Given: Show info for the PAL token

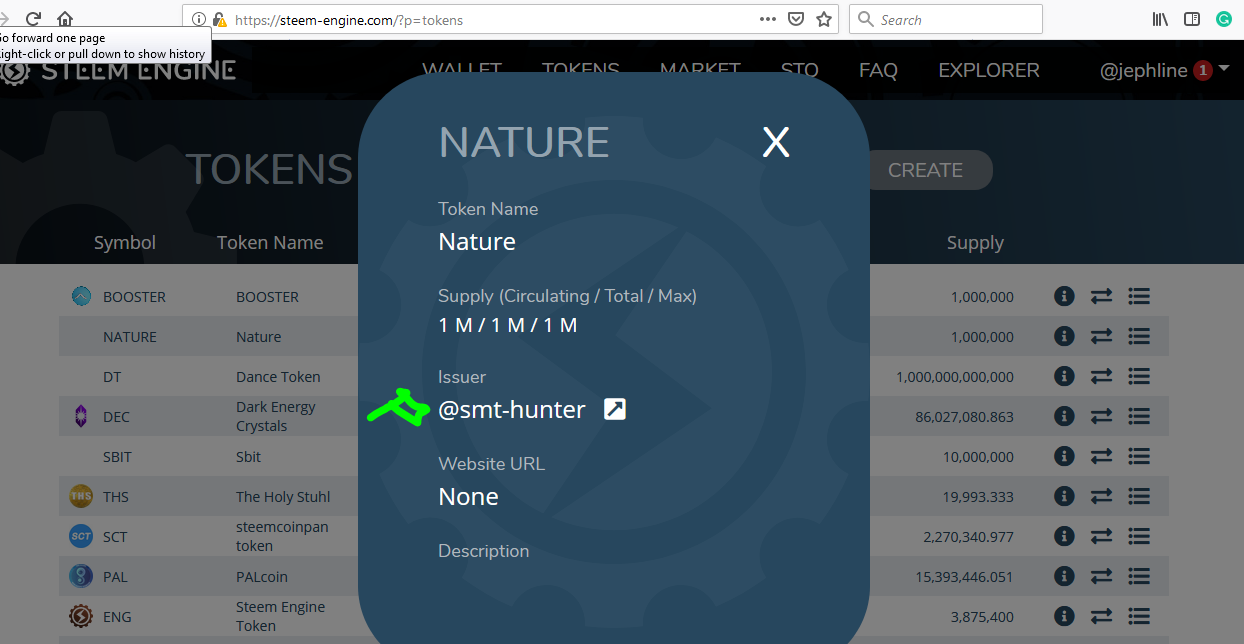Looking at the screenshot, I should coord(1065,576).
